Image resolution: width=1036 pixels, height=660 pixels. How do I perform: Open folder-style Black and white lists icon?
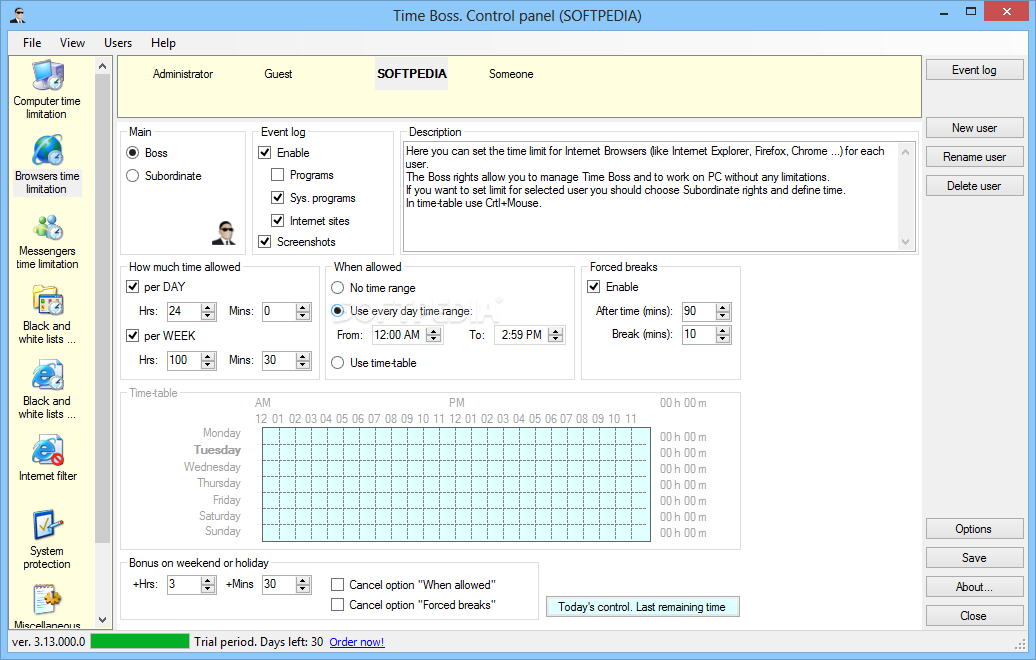(x=47, y=301)
